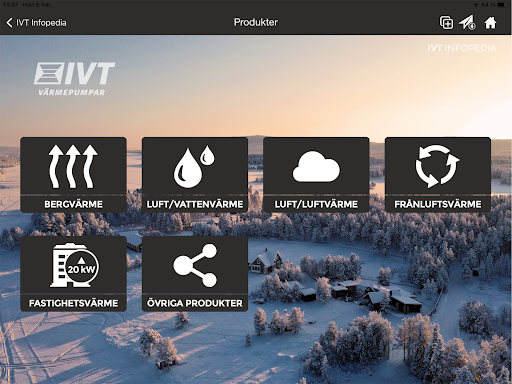
Task: Tap the add-to-collection plus icon
Action: point(446,23)
